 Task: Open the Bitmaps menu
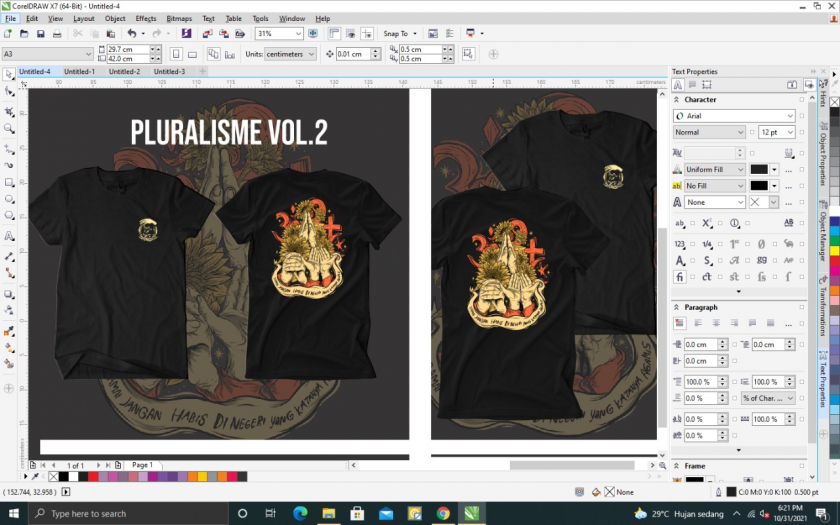click(179, 18)
